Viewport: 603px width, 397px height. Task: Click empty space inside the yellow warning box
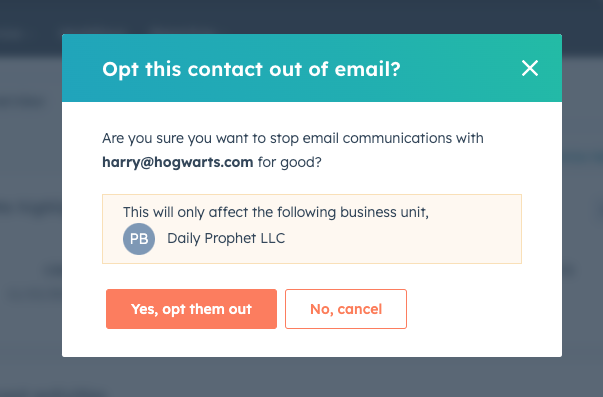click(x=404, y=239)
